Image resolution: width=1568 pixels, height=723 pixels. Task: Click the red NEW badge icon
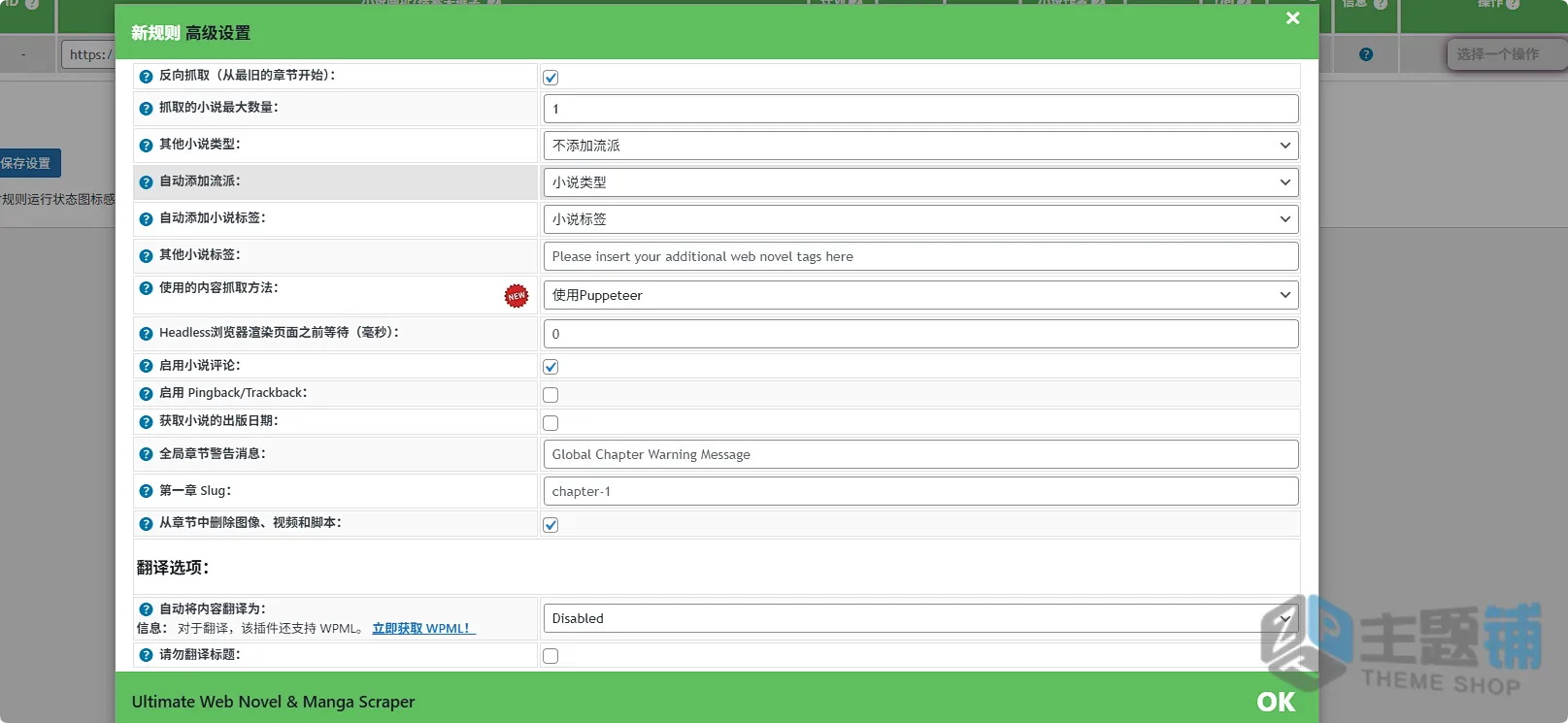coord(517,296)
